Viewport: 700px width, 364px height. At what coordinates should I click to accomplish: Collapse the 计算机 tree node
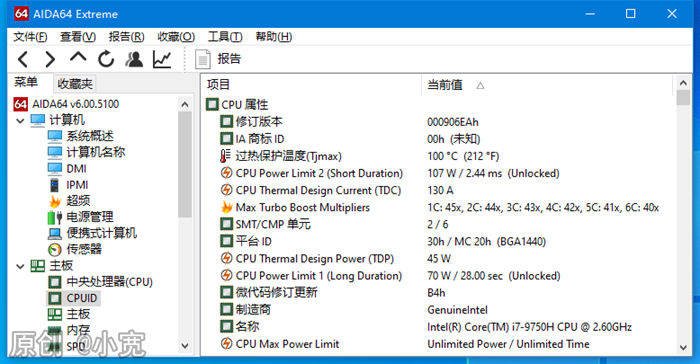pos(20,121)
